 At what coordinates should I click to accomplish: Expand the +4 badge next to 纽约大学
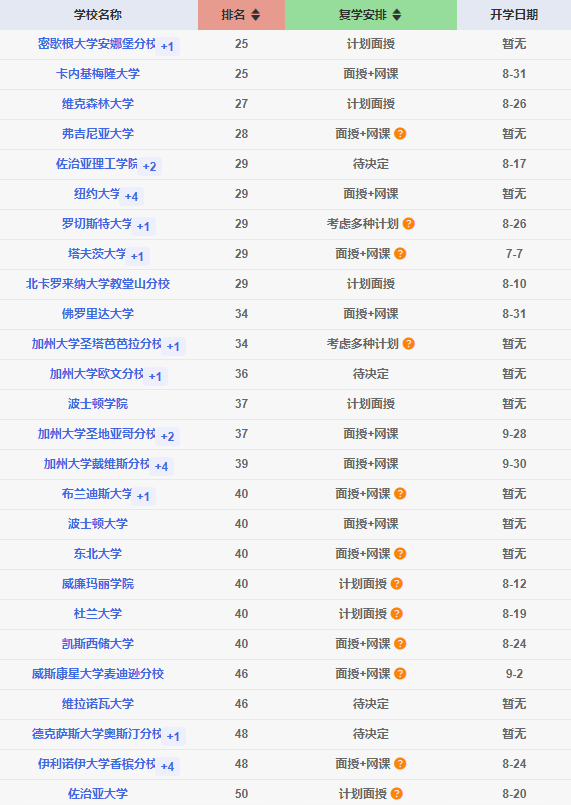tap(131, 196)
